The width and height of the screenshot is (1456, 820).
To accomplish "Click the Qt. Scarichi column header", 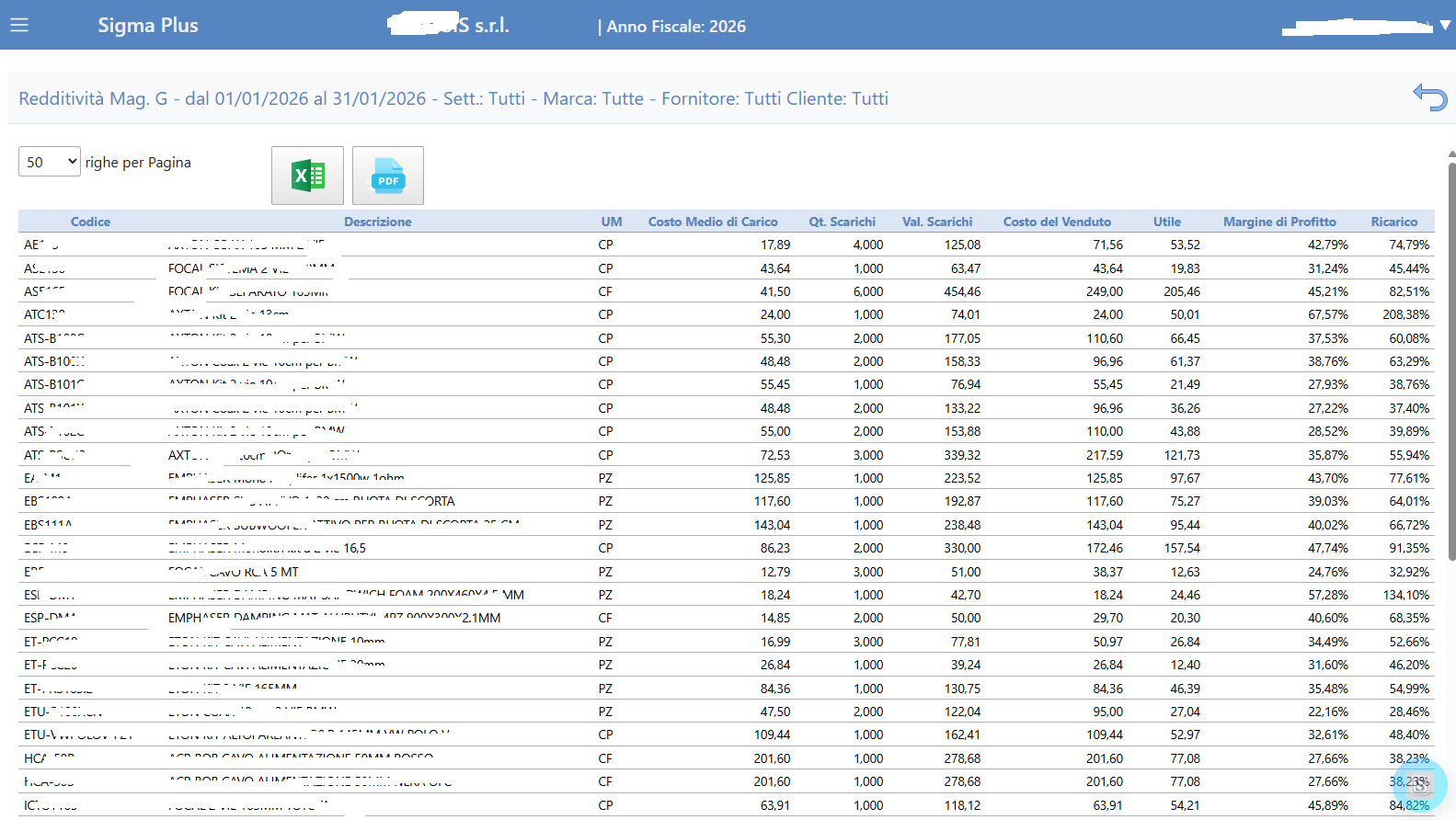I will click(842, 222).
